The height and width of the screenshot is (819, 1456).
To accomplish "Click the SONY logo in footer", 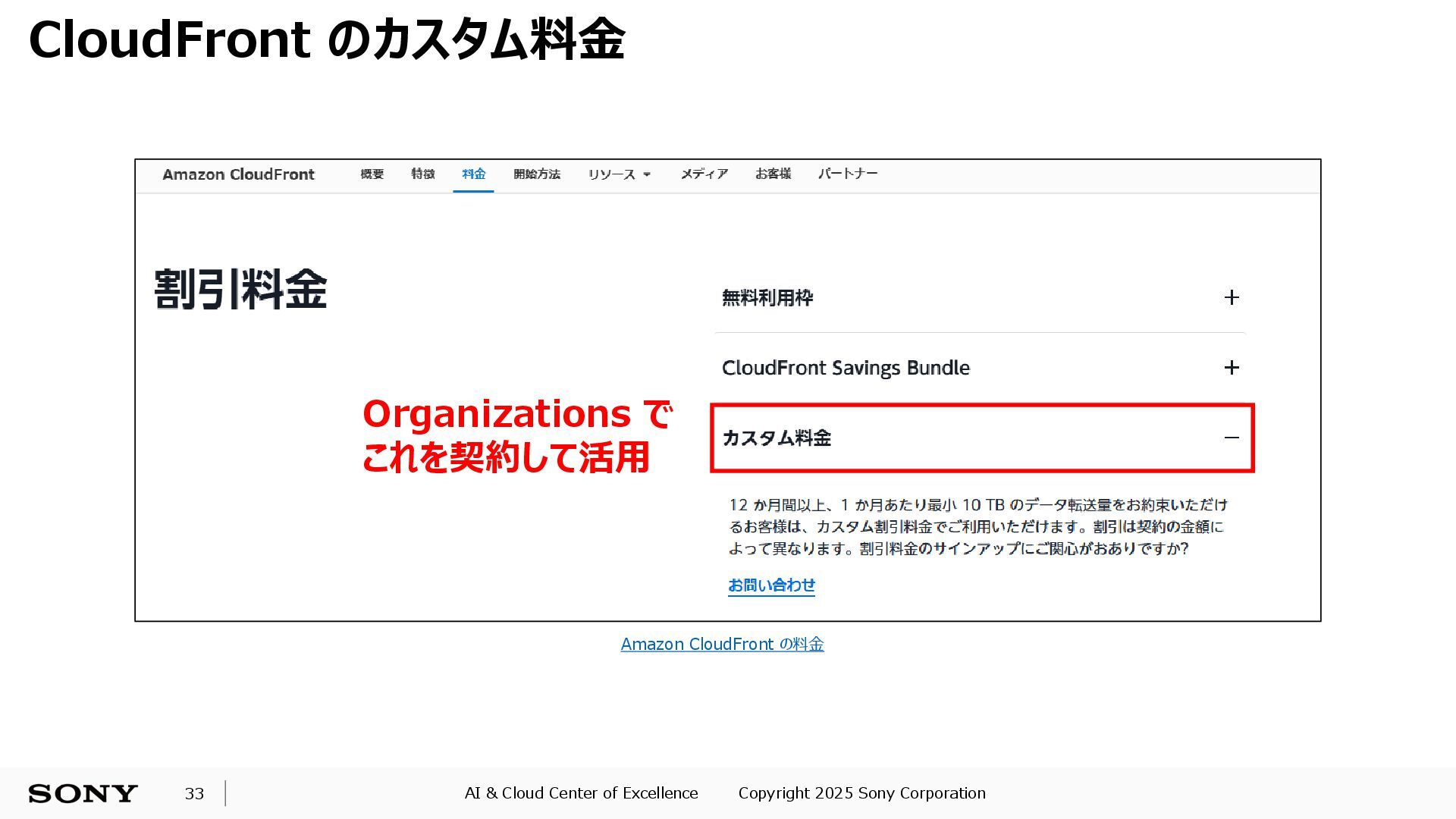I will [x=83, y=794].
